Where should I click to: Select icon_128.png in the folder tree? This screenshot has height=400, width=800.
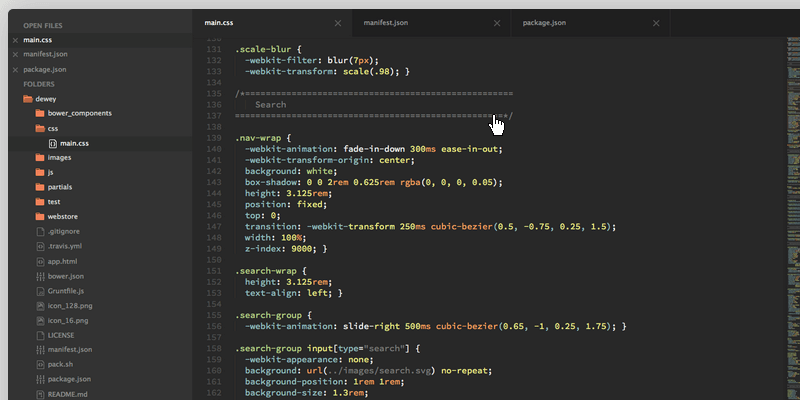coord(69,304)
